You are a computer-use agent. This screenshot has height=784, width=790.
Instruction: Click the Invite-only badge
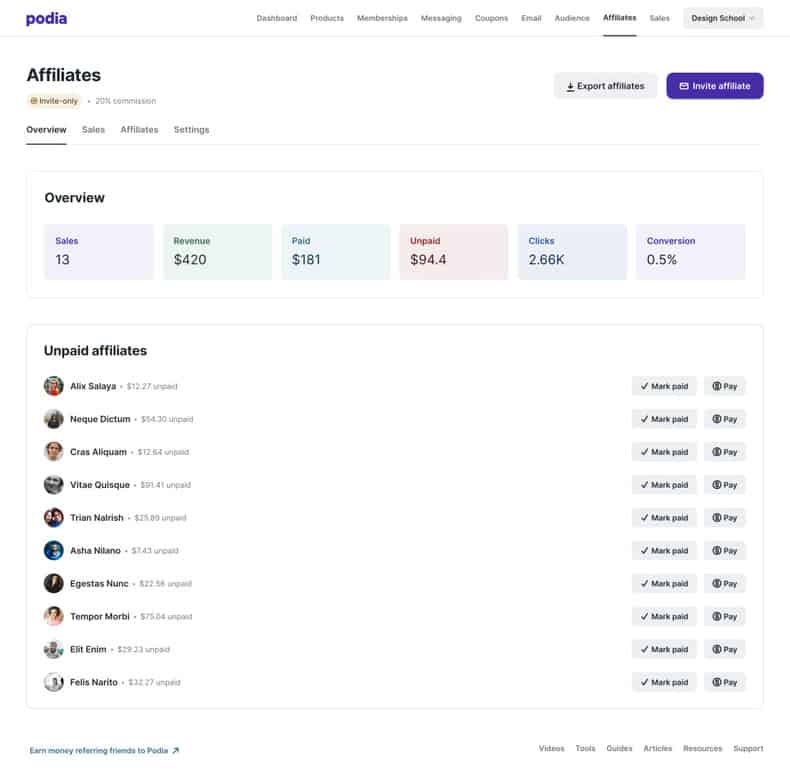pos(54,101)
